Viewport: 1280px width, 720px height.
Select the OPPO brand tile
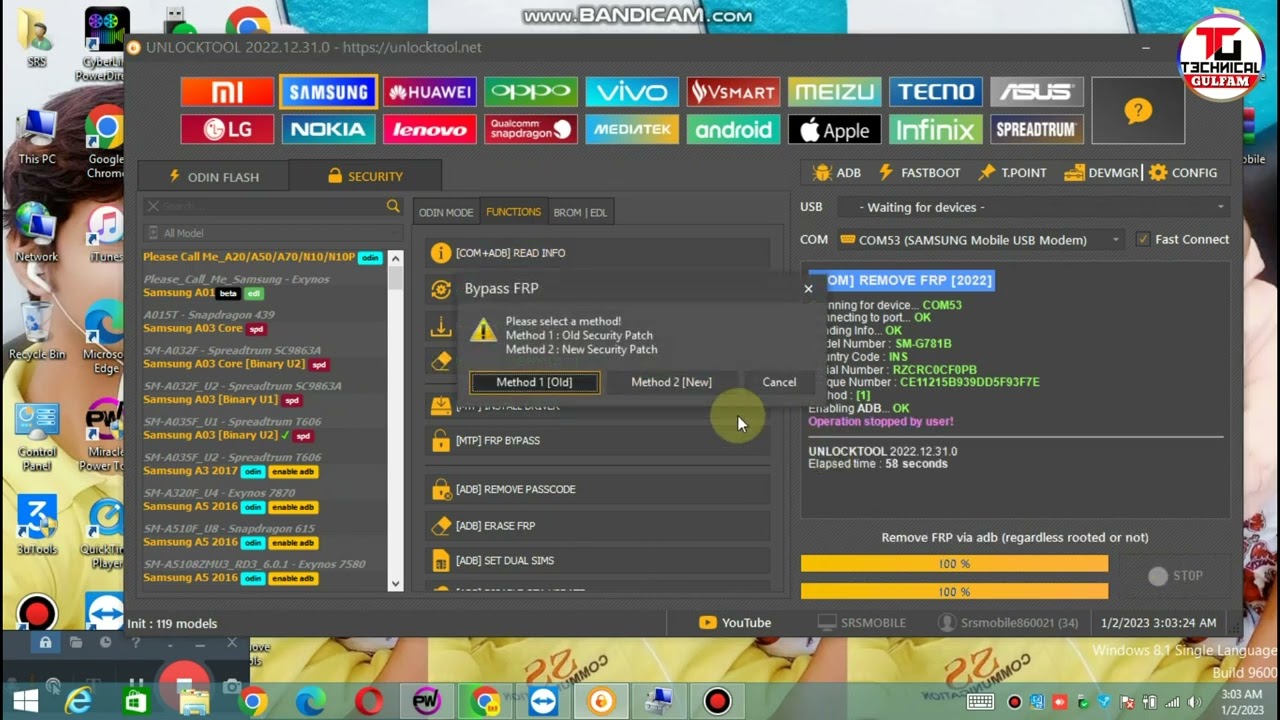pyautogui.click(x=531, y=92)
